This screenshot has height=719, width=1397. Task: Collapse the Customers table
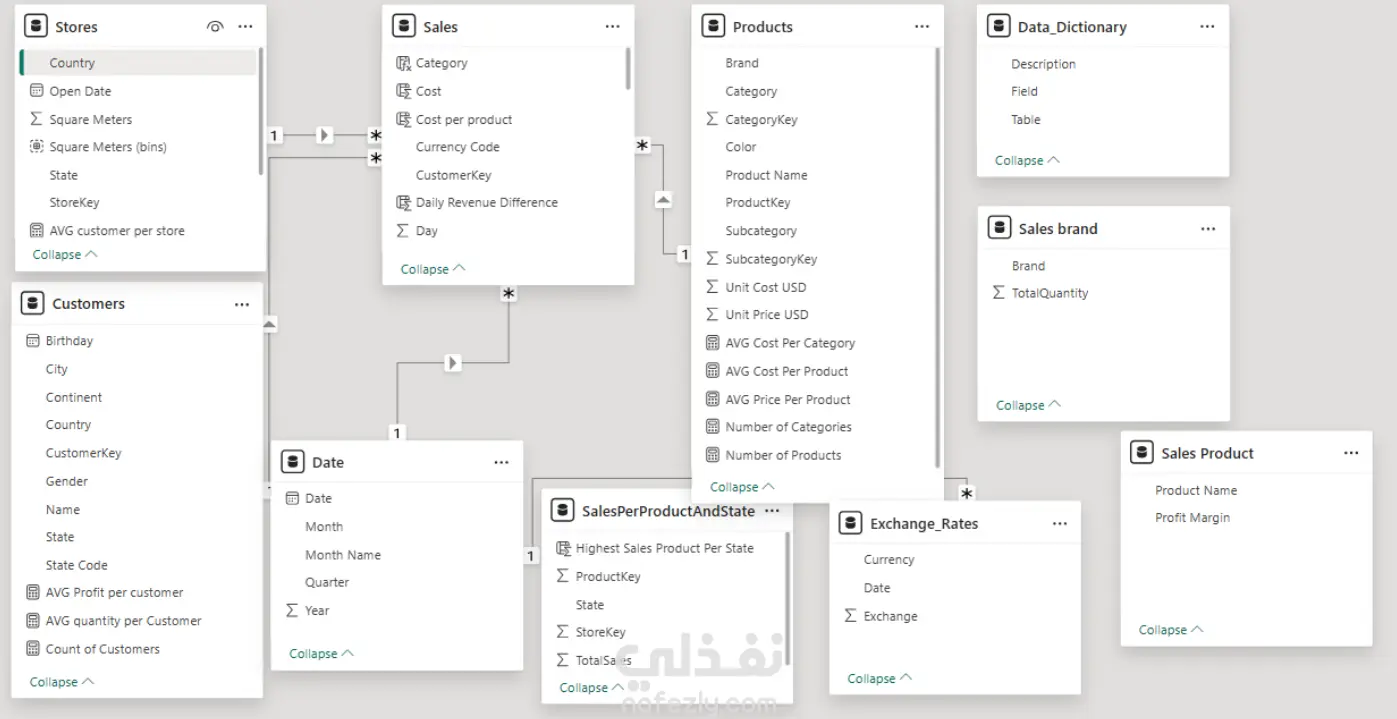pyautogui.click(x=62, y=682)
